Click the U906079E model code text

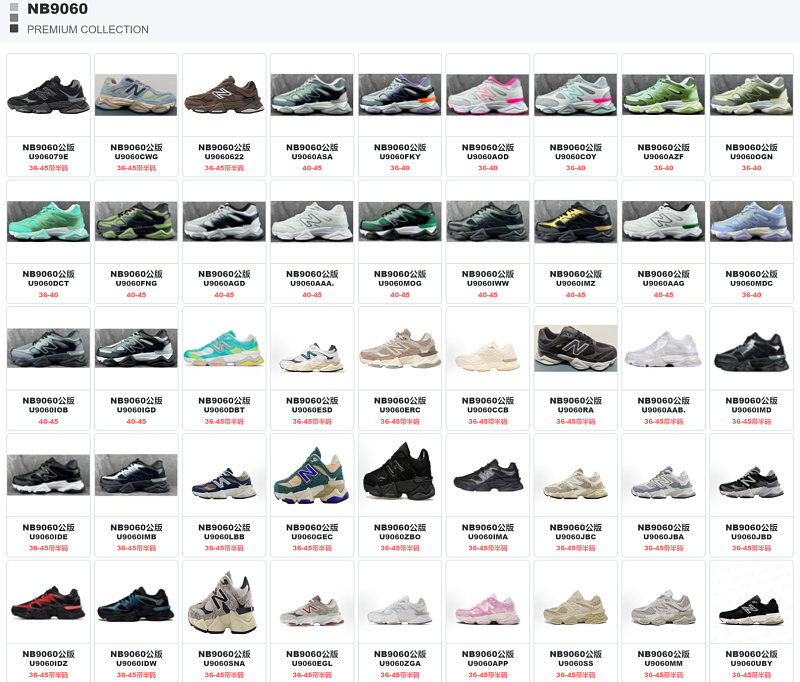(48, 157)
